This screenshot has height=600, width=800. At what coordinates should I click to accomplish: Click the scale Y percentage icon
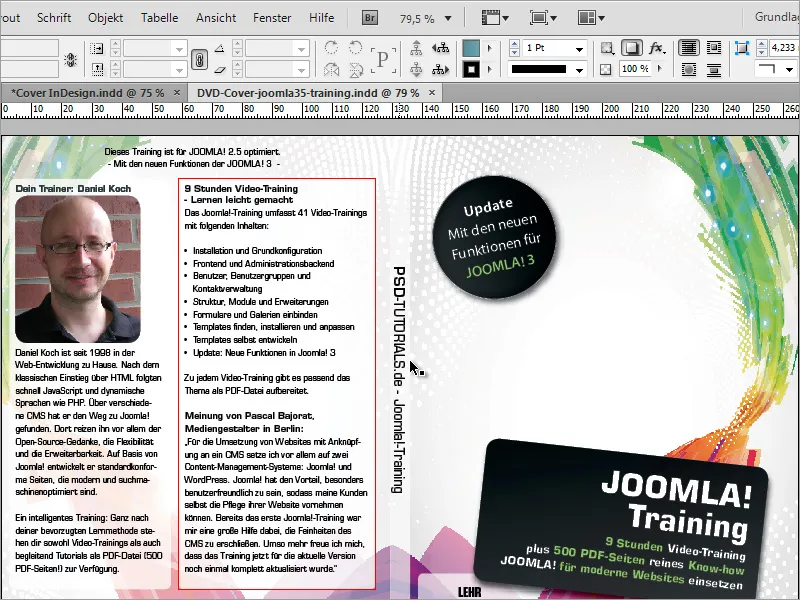pos(97,68)
